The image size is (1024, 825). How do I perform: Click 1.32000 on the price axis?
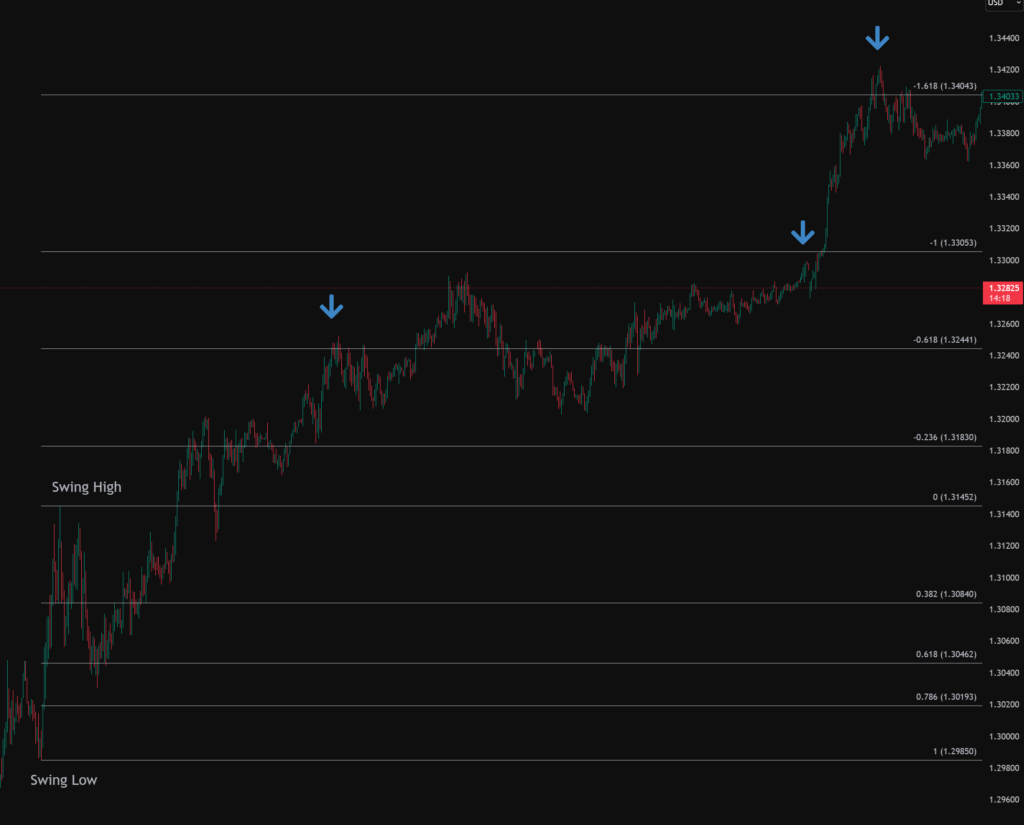click(1004, 419)
